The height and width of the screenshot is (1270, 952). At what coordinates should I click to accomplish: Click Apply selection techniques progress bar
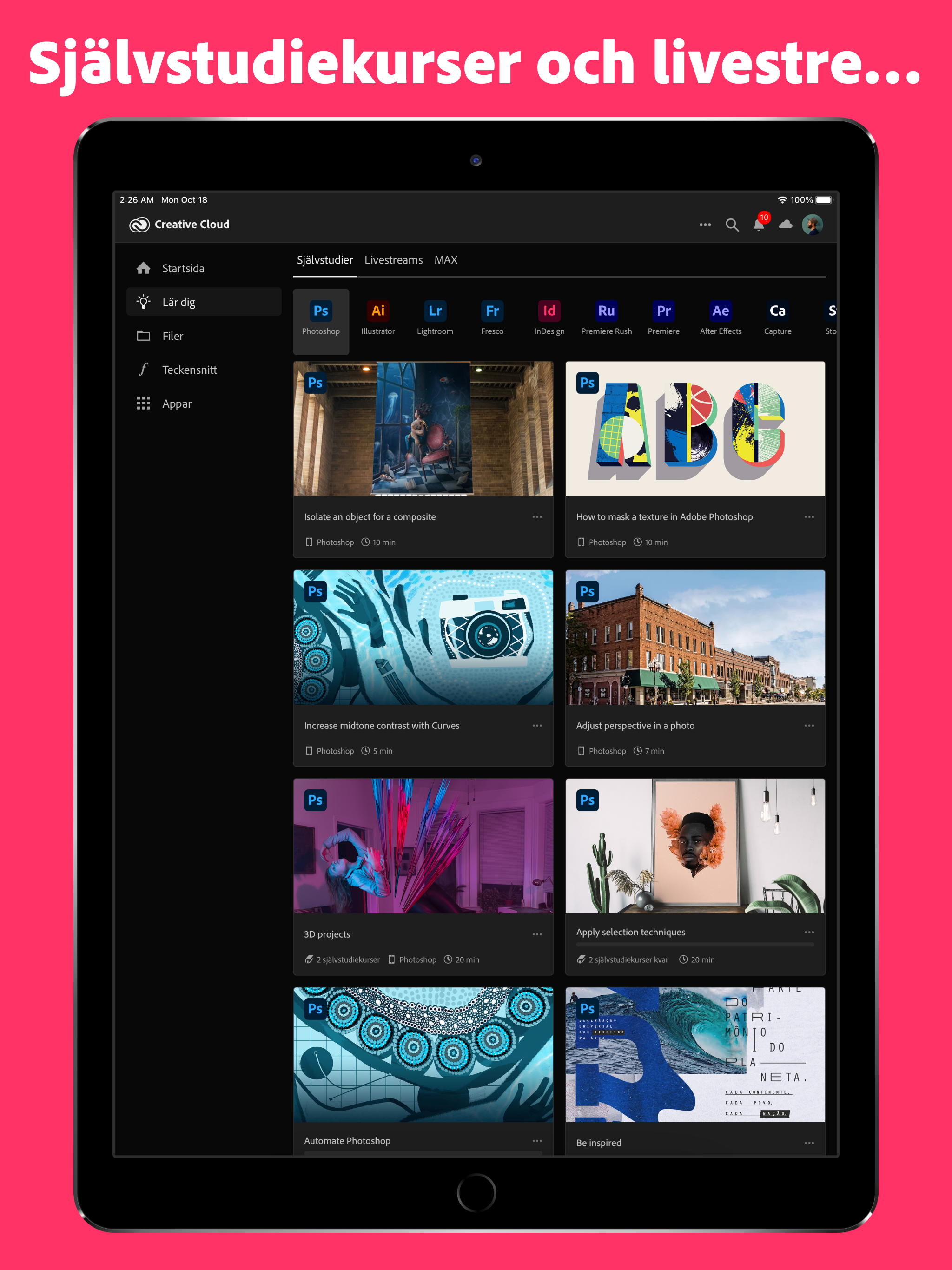click(x=695, y=945)
